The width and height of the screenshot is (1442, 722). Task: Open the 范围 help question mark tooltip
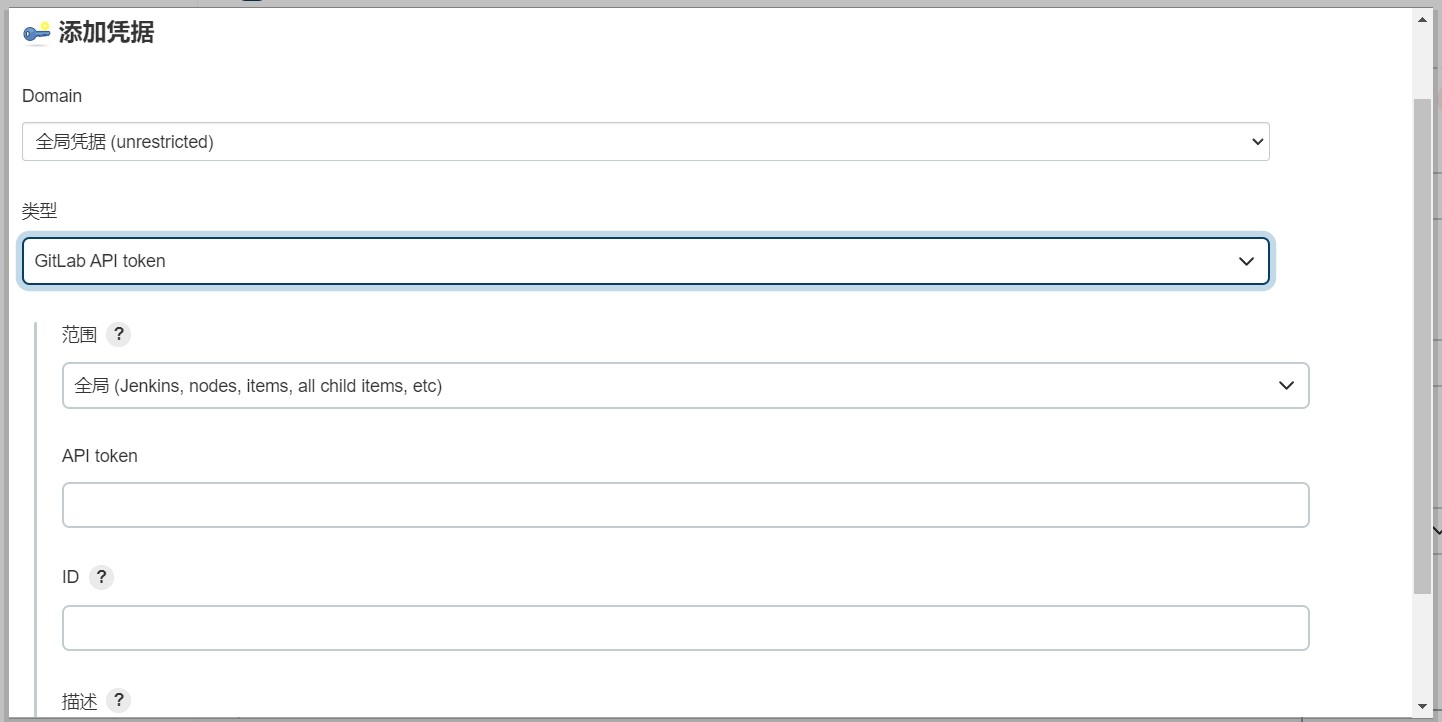(119, 334)
